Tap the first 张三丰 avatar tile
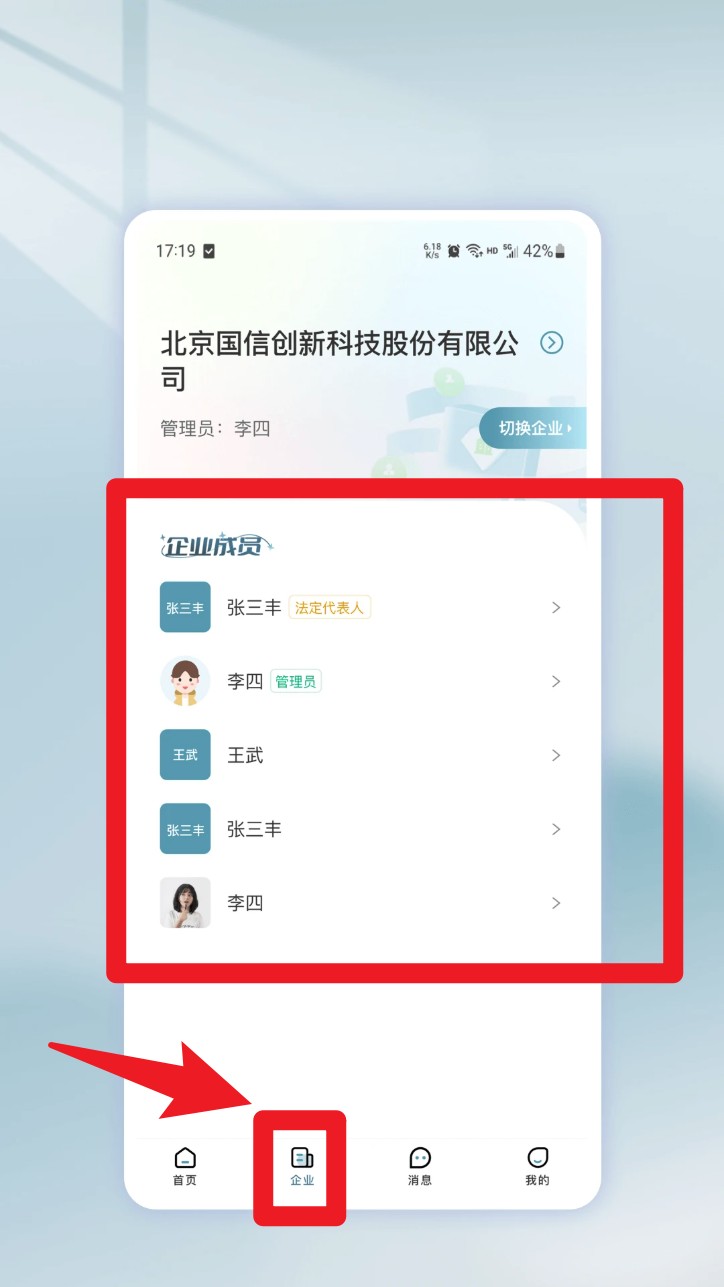 [185, 607]
